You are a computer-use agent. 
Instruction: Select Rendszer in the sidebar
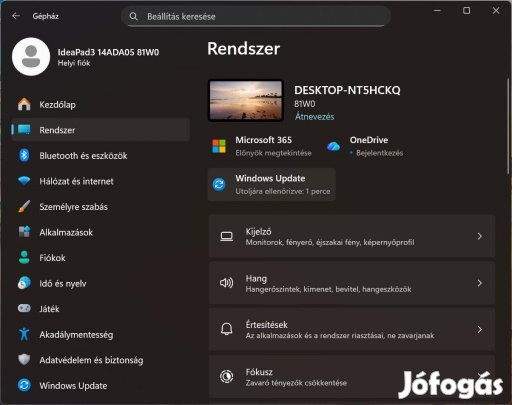click(x=101, y=130)
